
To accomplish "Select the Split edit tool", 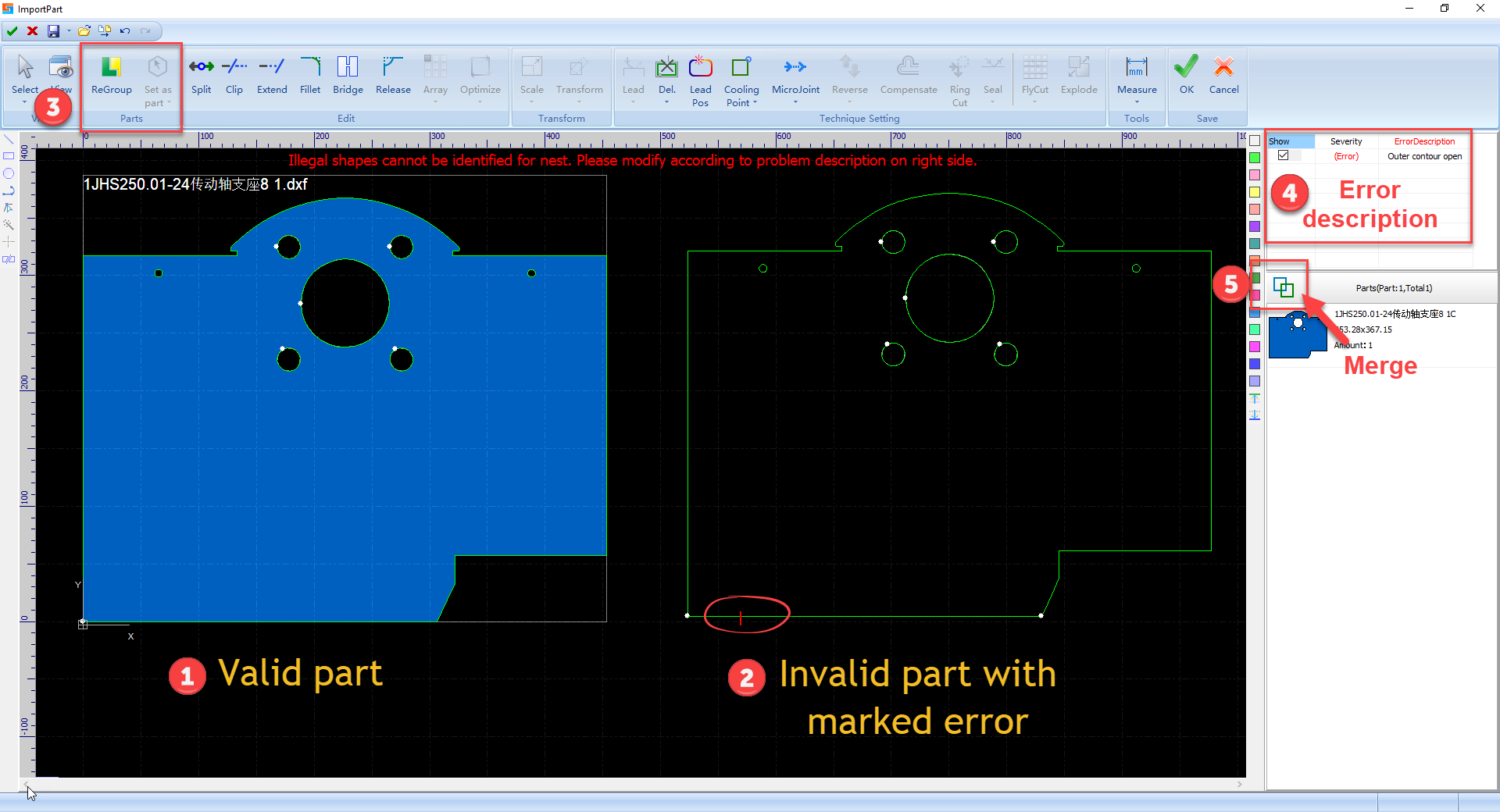I will click(202, 76).
